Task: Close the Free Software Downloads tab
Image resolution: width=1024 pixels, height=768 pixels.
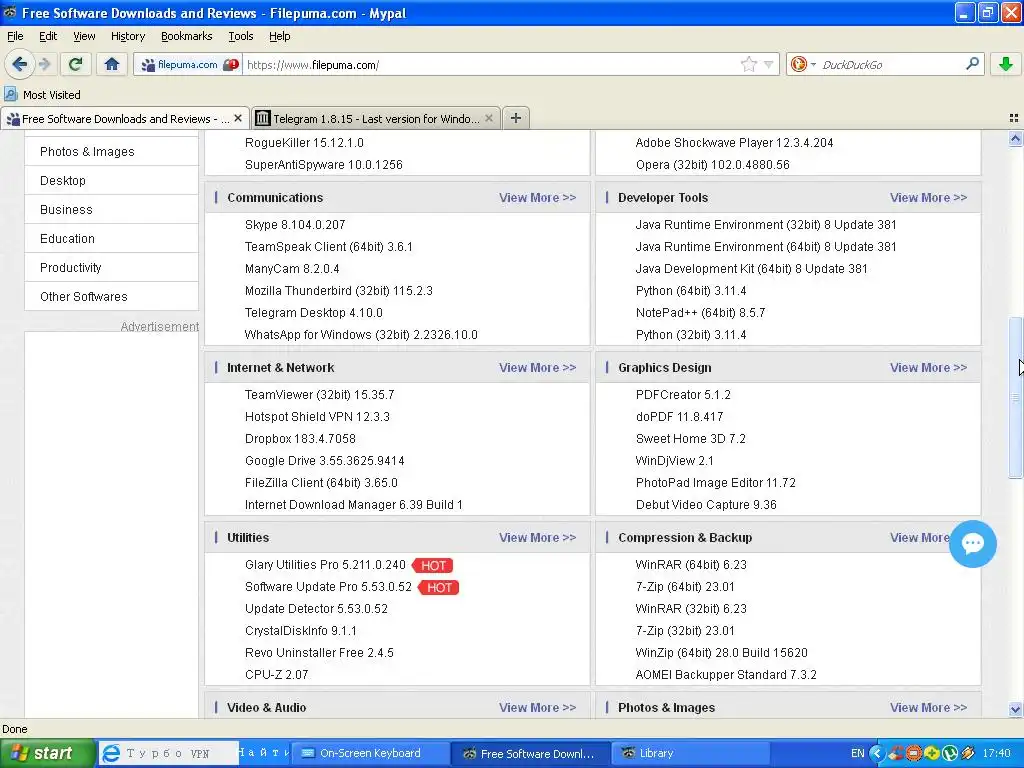Action: point(238,118)
